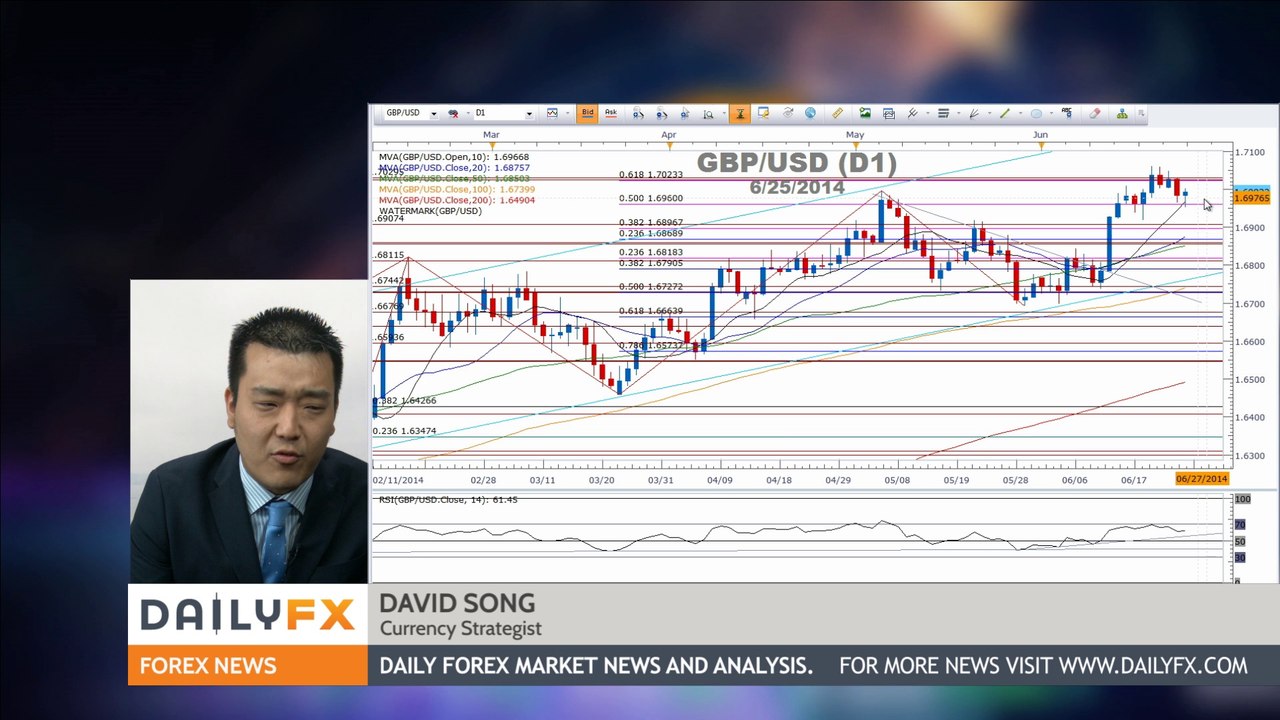
Task: Click the blue globe icon
Action: pos(810,113)
